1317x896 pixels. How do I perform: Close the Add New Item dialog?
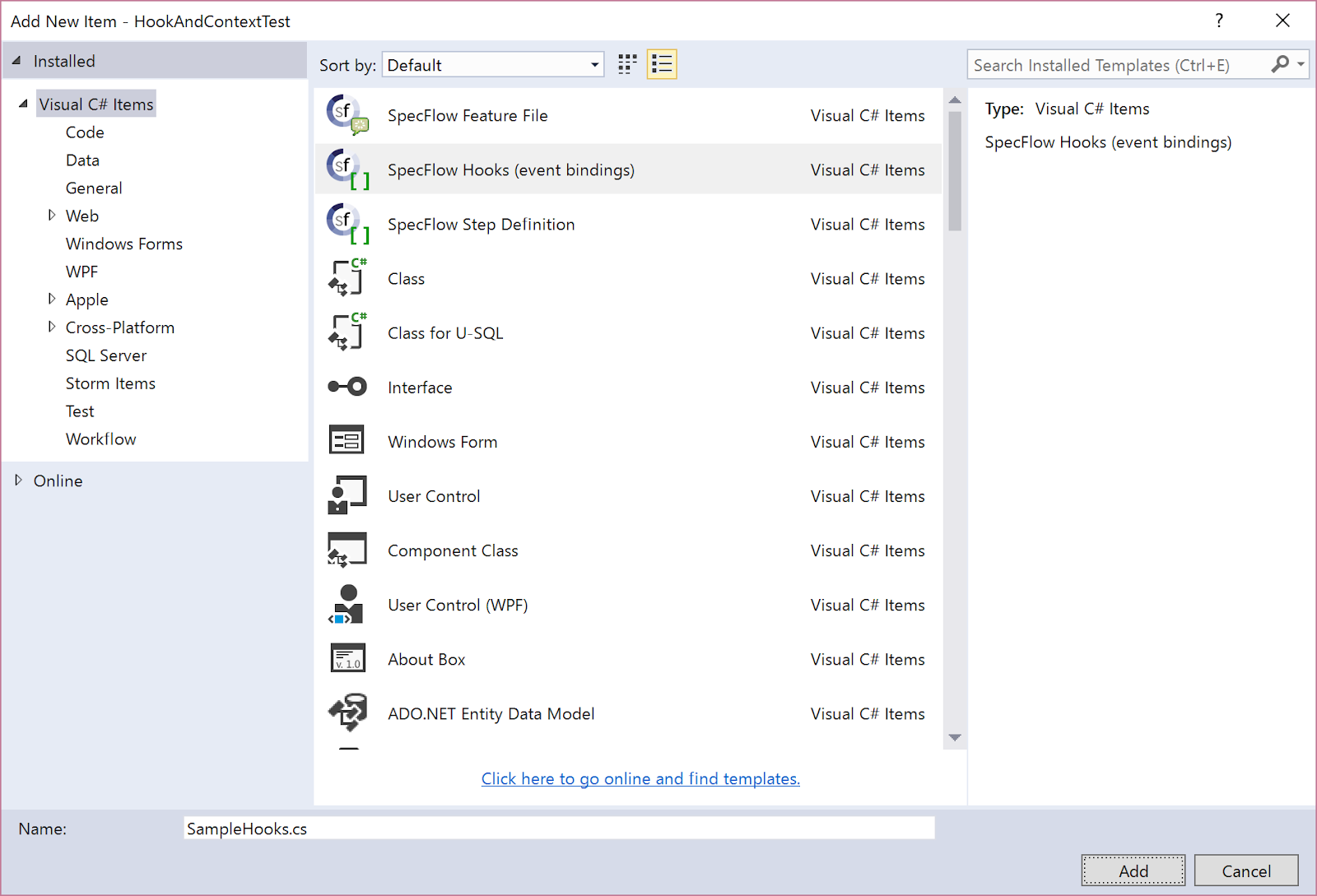point(1282,21)
